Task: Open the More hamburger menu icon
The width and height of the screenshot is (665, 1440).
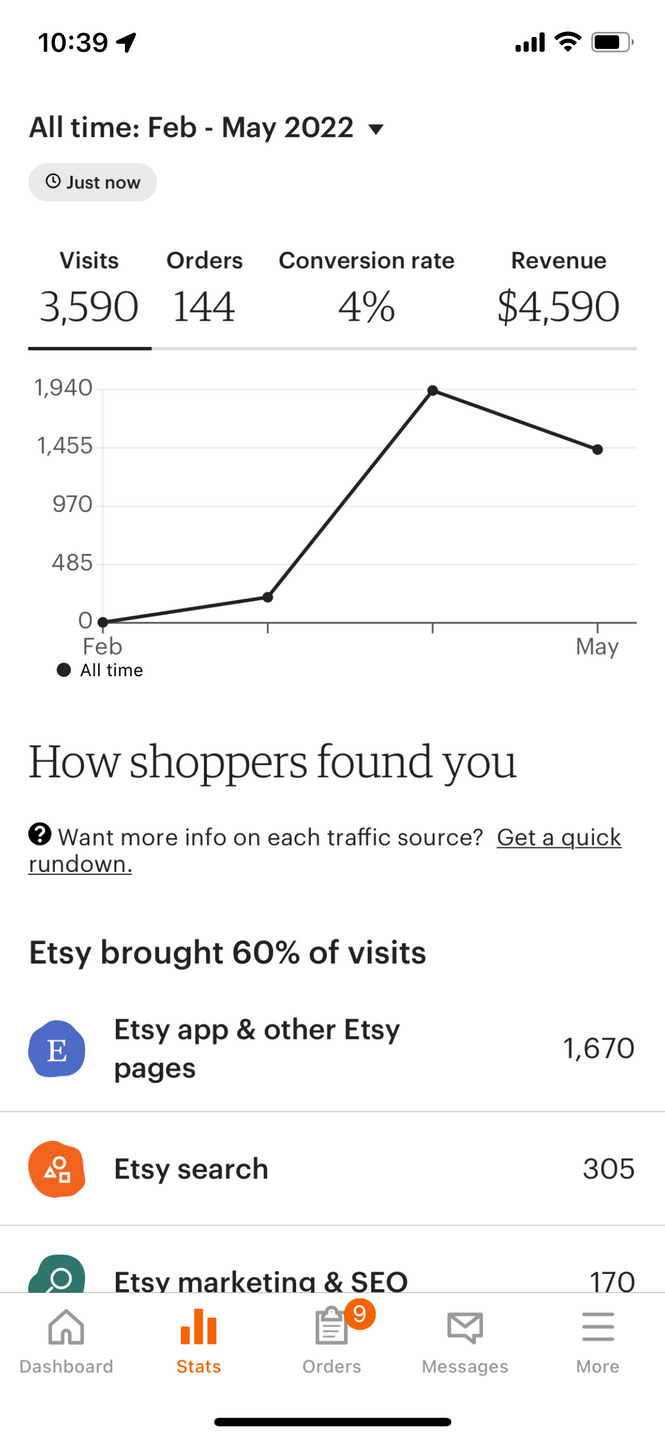Action: (x=597, y=1328)
